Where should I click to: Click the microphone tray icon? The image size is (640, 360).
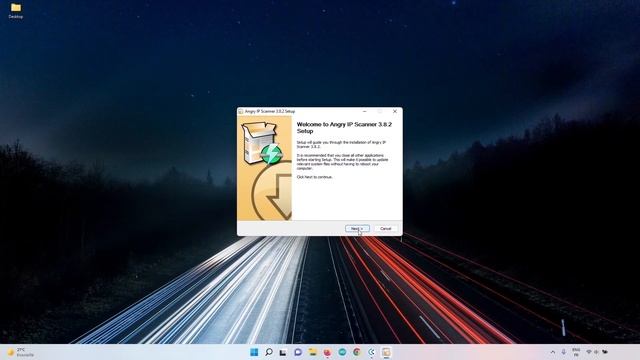point(564,352)
